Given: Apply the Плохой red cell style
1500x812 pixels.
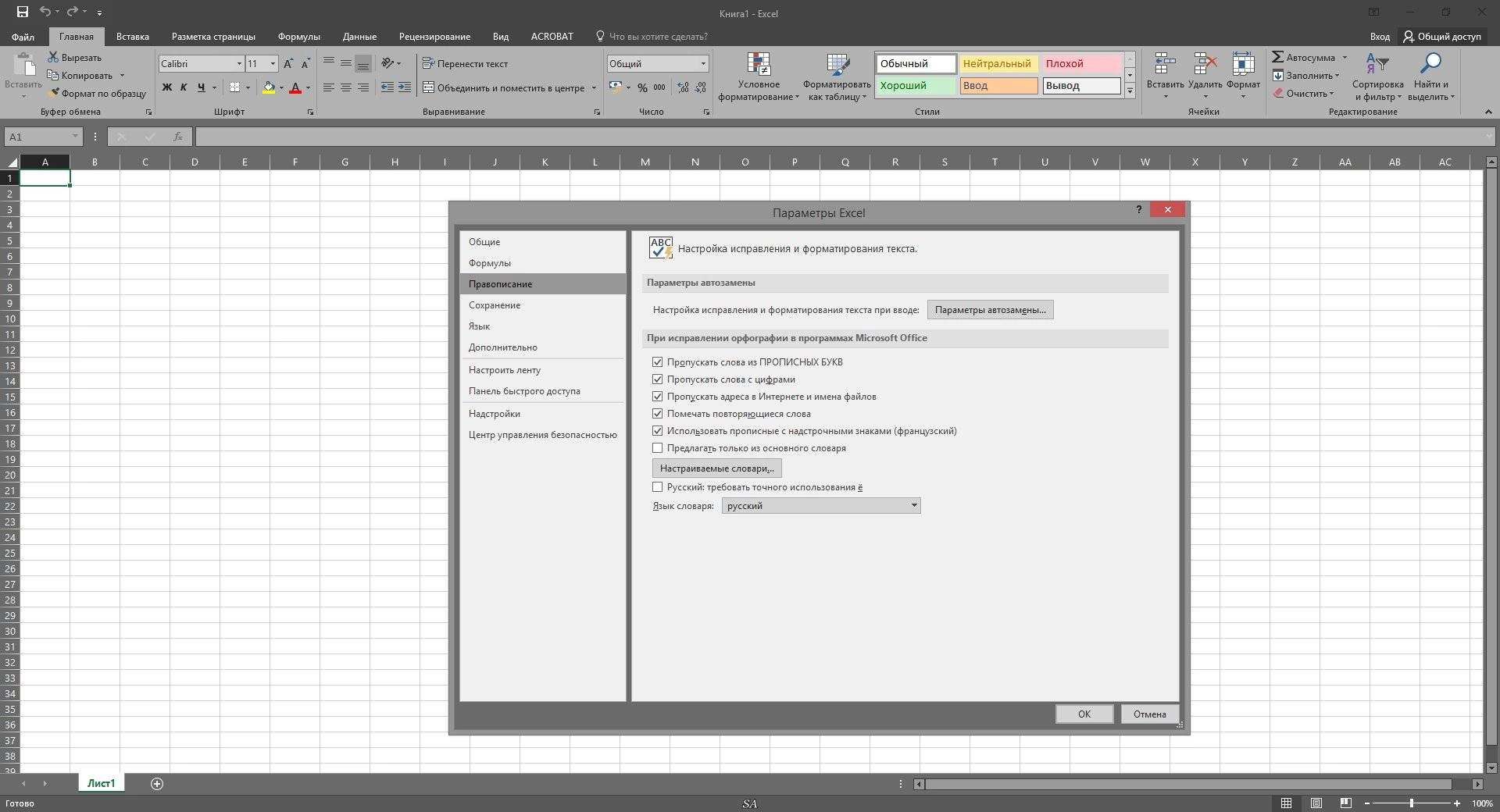Looking at the screenshot, I should (1081, 64).
